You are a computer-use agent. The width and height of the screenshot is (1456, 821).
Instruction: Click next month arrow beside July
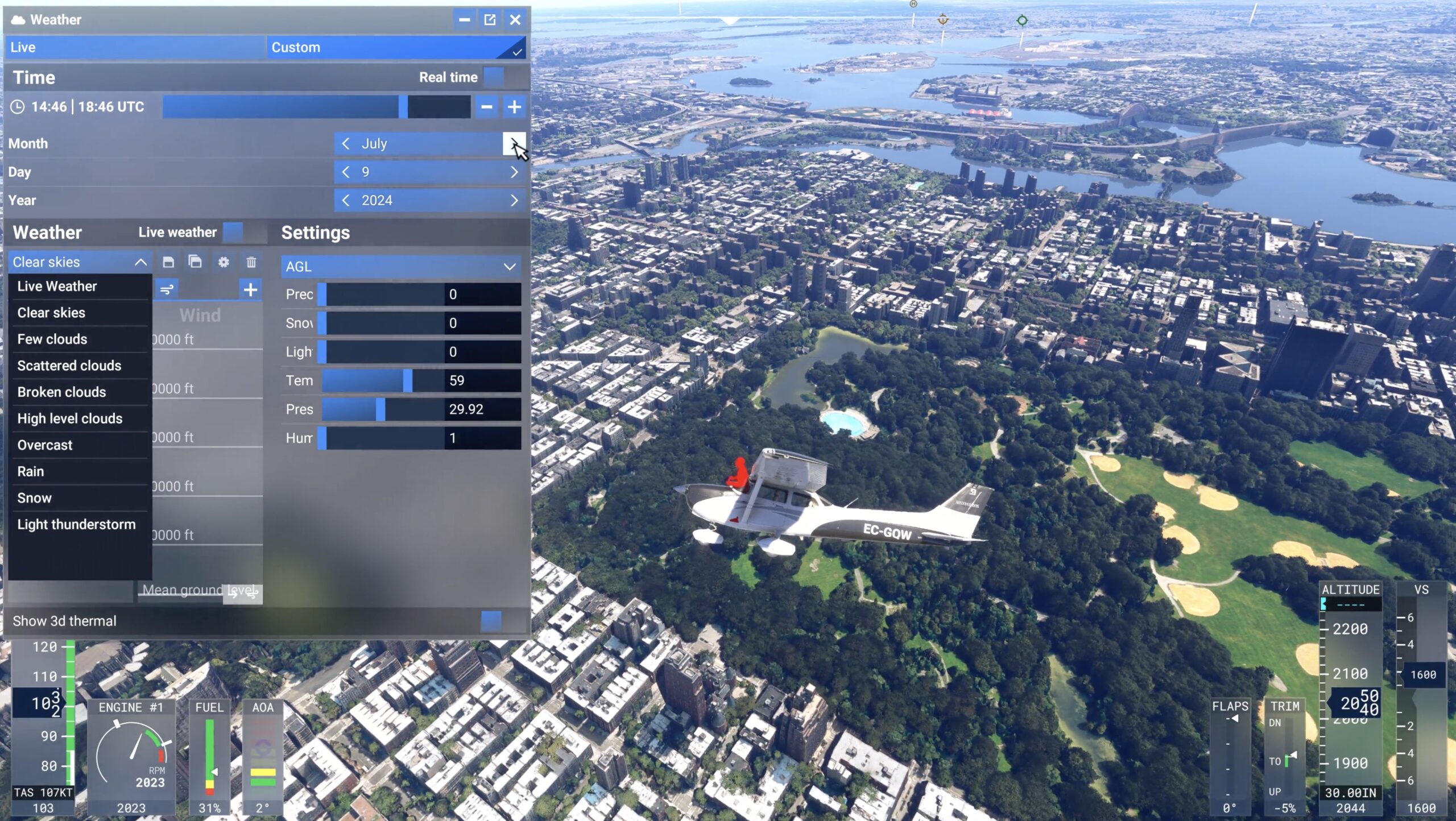pos(514,144)
